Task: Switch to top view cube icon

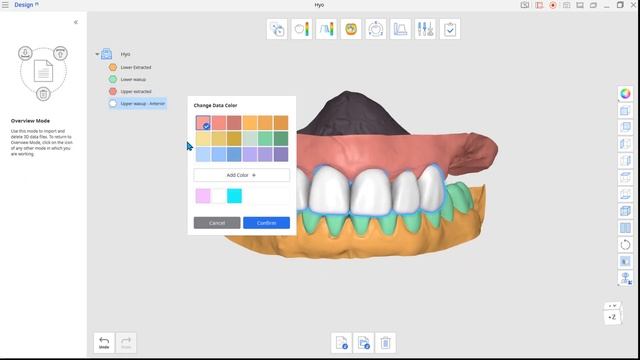Action: (625, 178)
